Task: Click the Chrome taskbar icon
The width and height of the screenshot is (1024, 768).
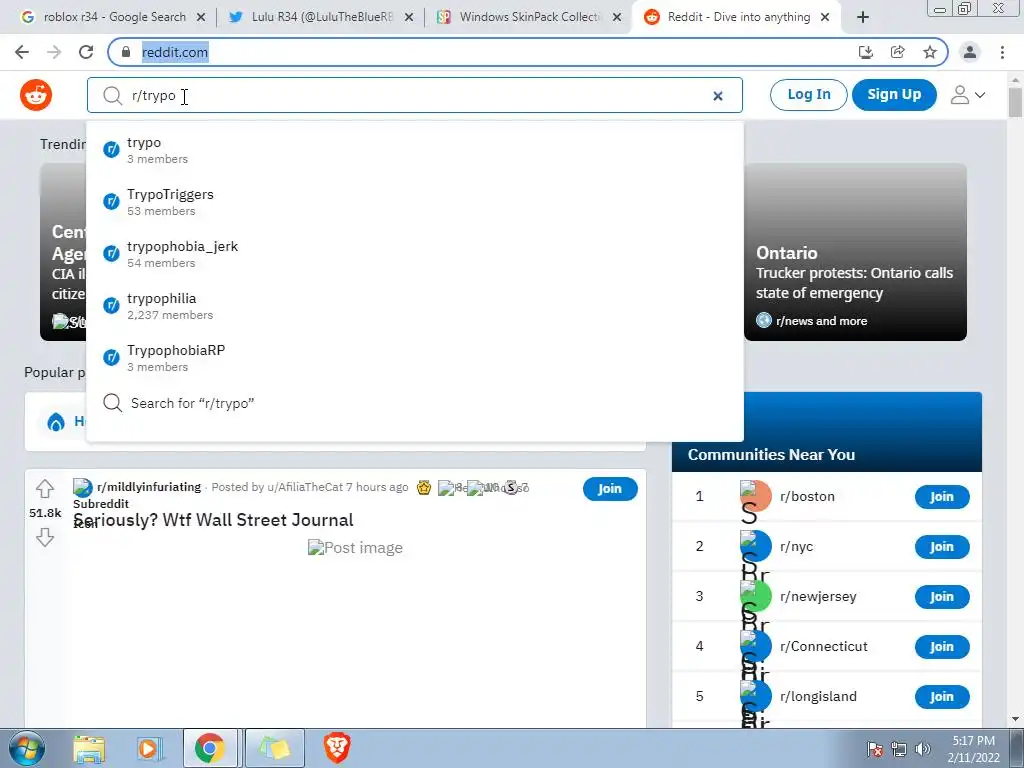Action: [210, 748]
